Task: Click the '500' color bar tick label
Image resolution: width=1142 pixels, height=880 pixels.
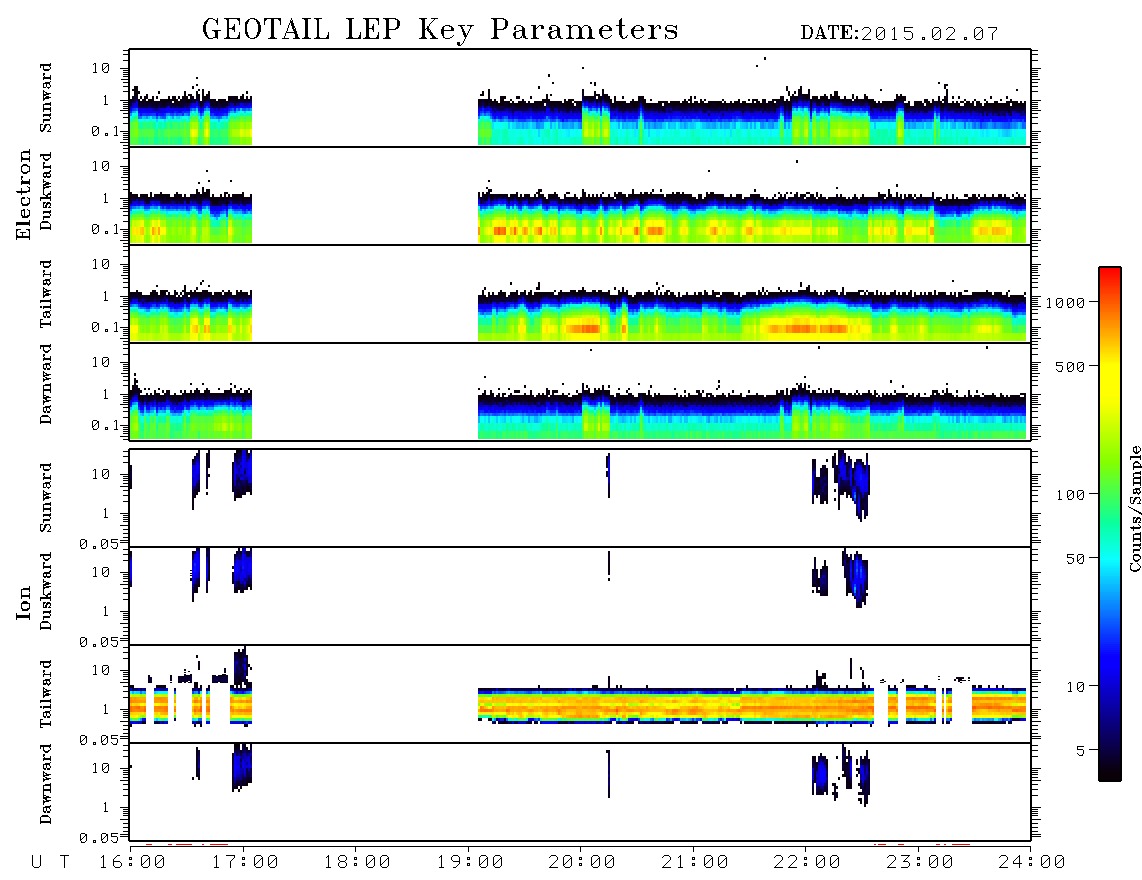Action: click(1070, 366)
